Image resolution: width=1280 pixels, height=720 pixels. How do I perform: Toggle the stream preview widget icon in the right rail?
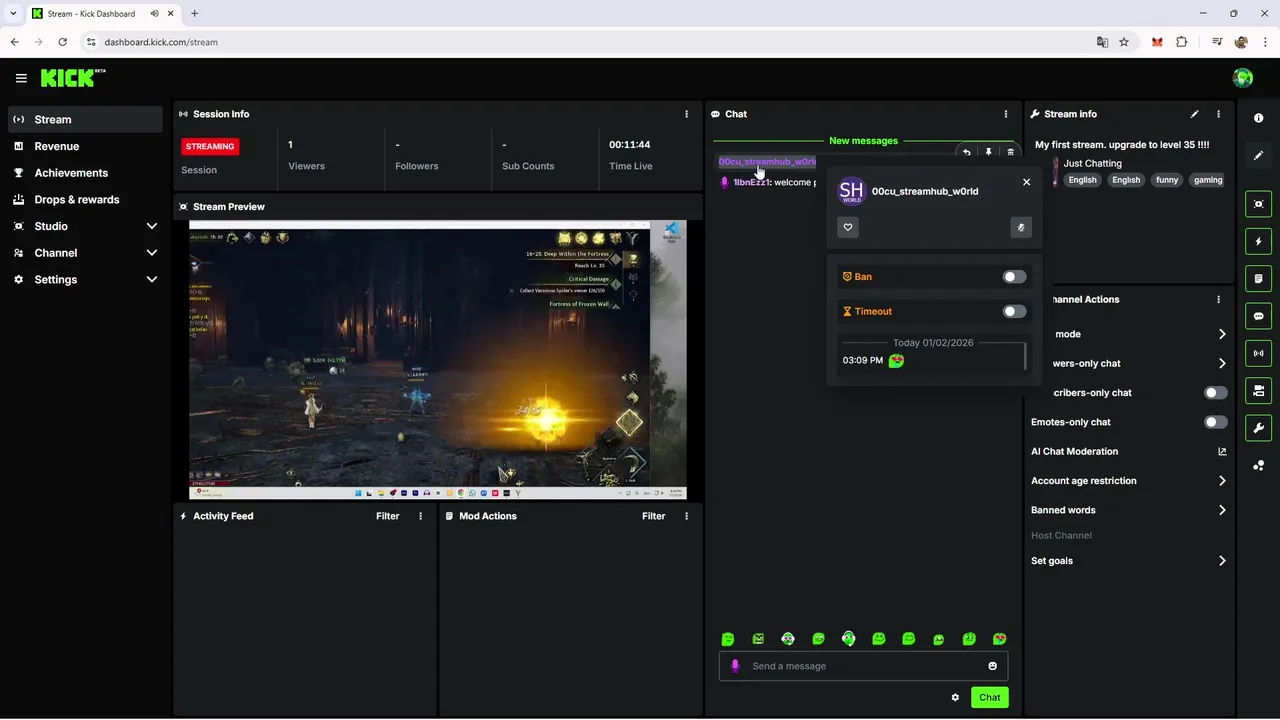1258,204
